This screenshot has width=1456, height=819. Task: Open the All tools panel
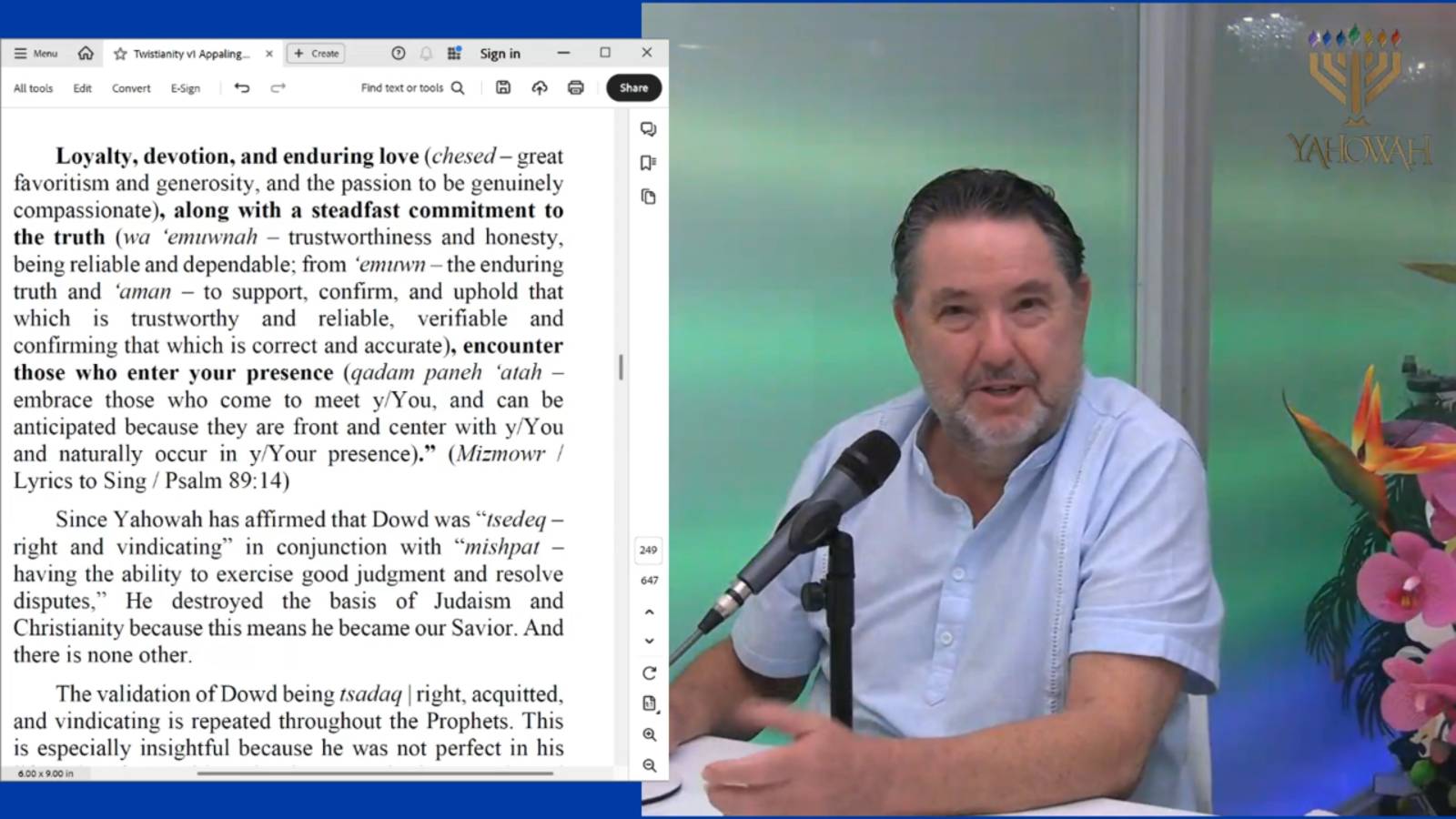(x=33, y=88)
